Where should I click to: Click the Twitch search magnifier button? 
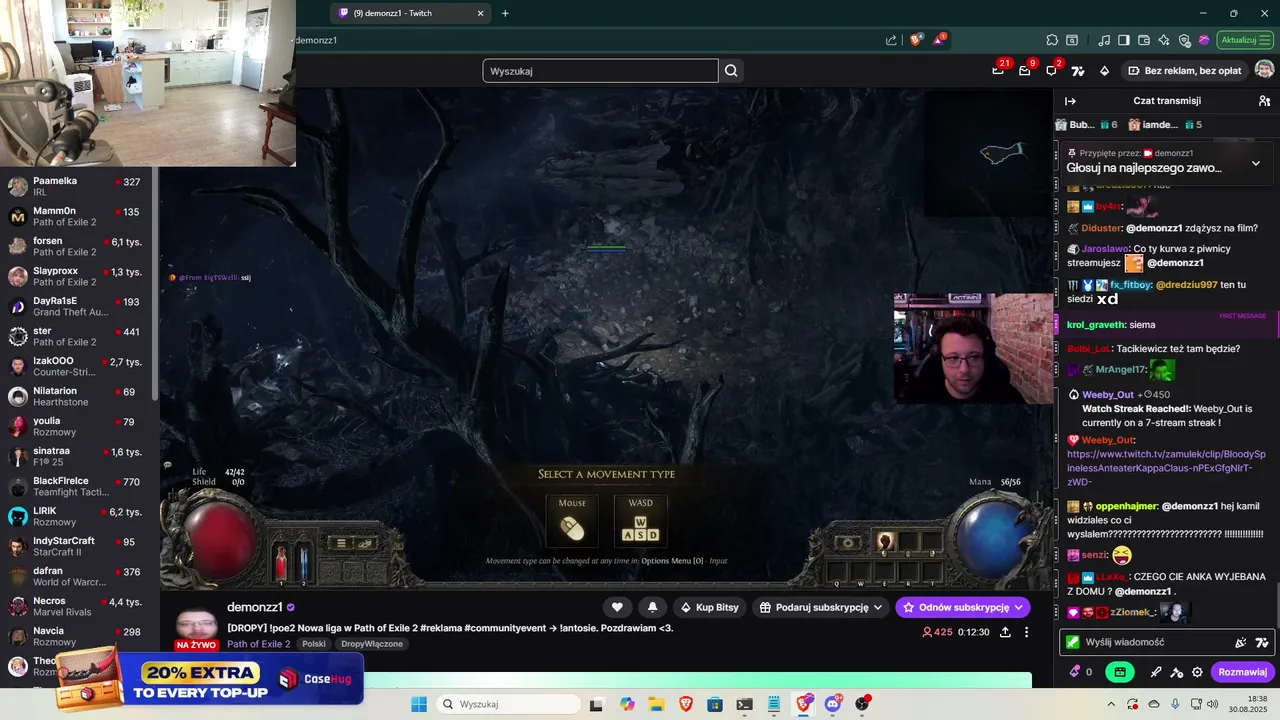(x=731, y=71)
